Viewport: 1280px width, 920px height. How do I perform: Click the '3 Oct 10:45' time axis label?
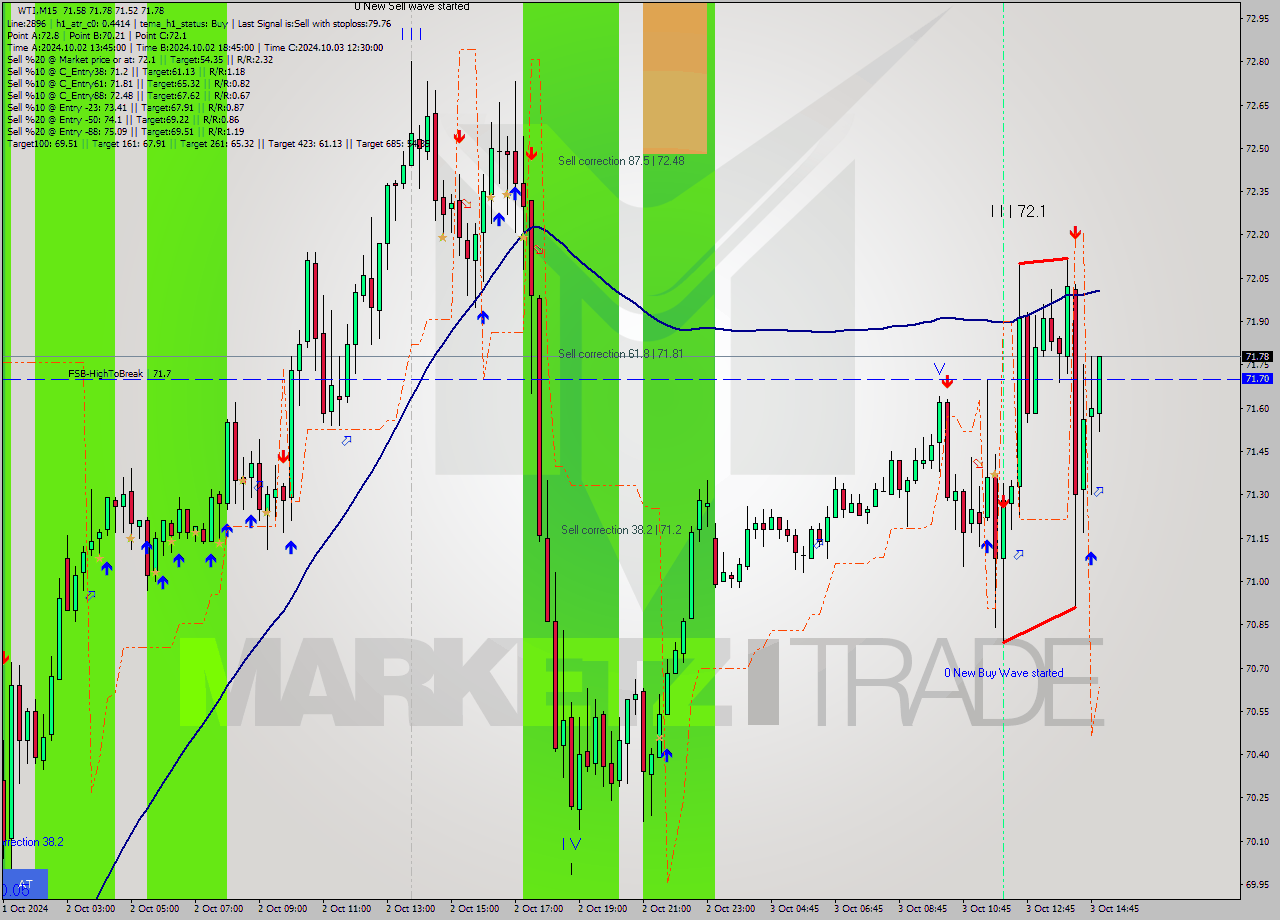click(x=986, y=909)
